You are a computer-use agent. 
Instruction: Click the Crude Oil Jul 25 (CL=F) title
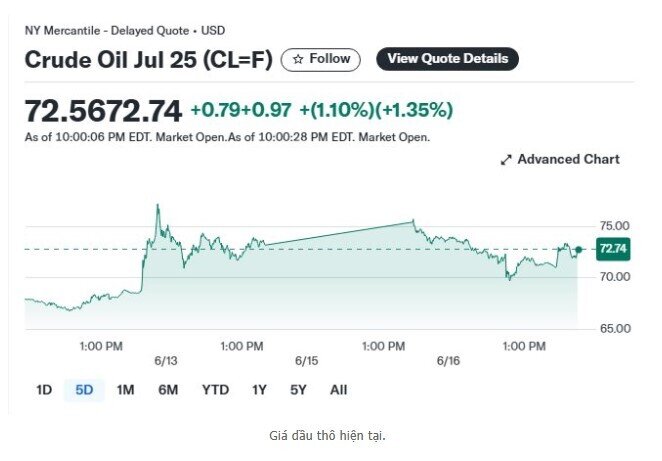149,60
